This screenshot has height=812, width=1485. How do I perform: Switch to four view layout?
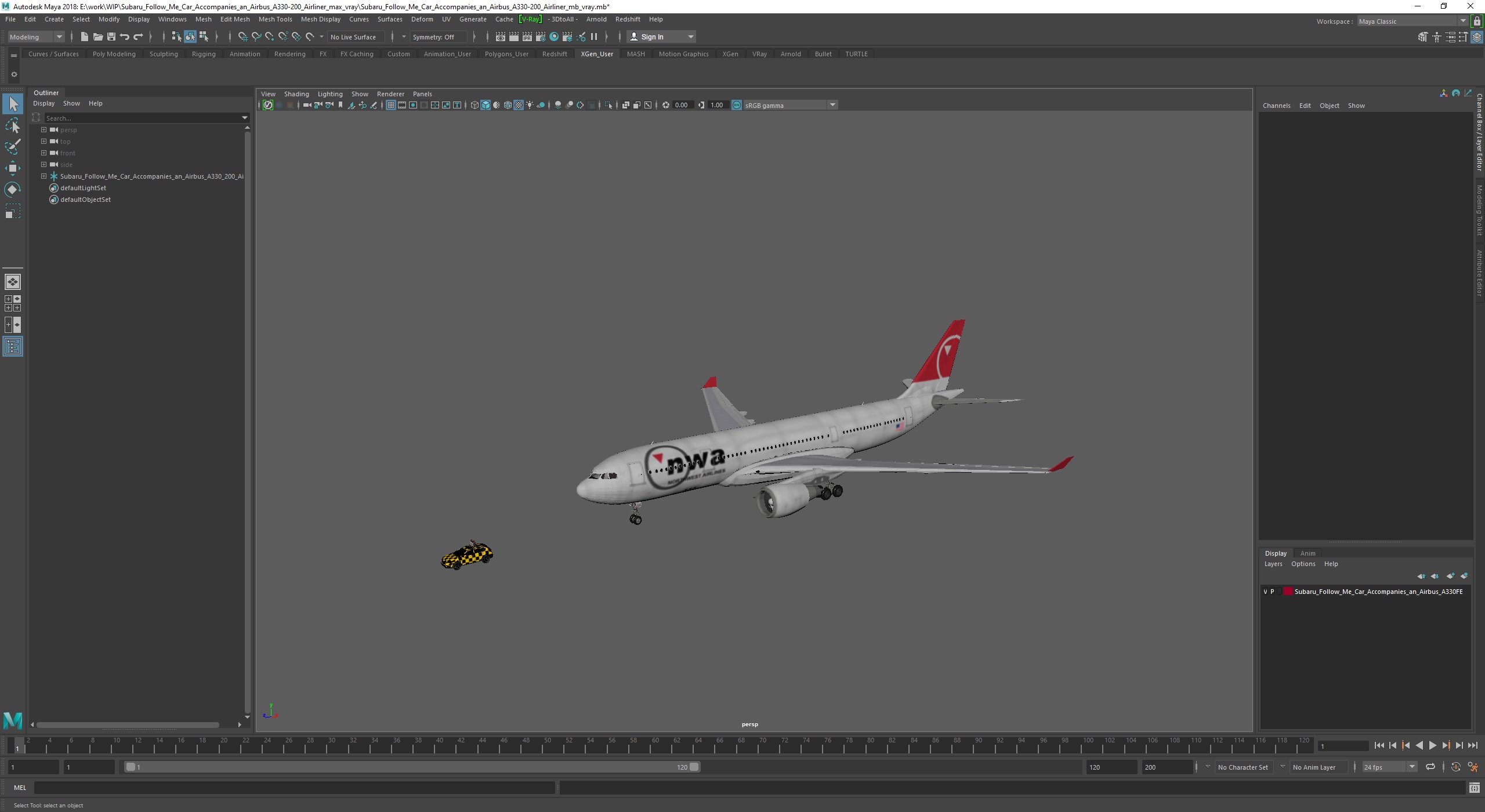click(x=13, y=303)
